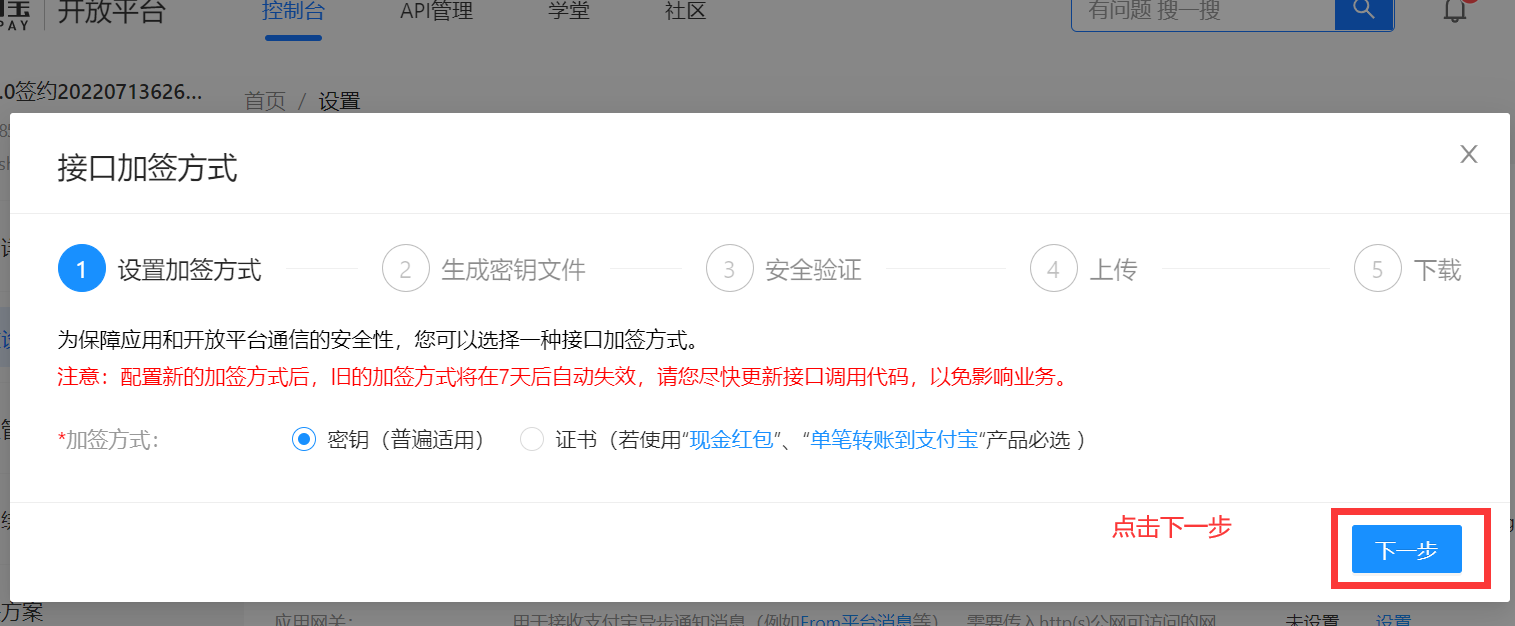Go to the 学堂 tab
This screenshot has height=626, width=1515.
569,13
